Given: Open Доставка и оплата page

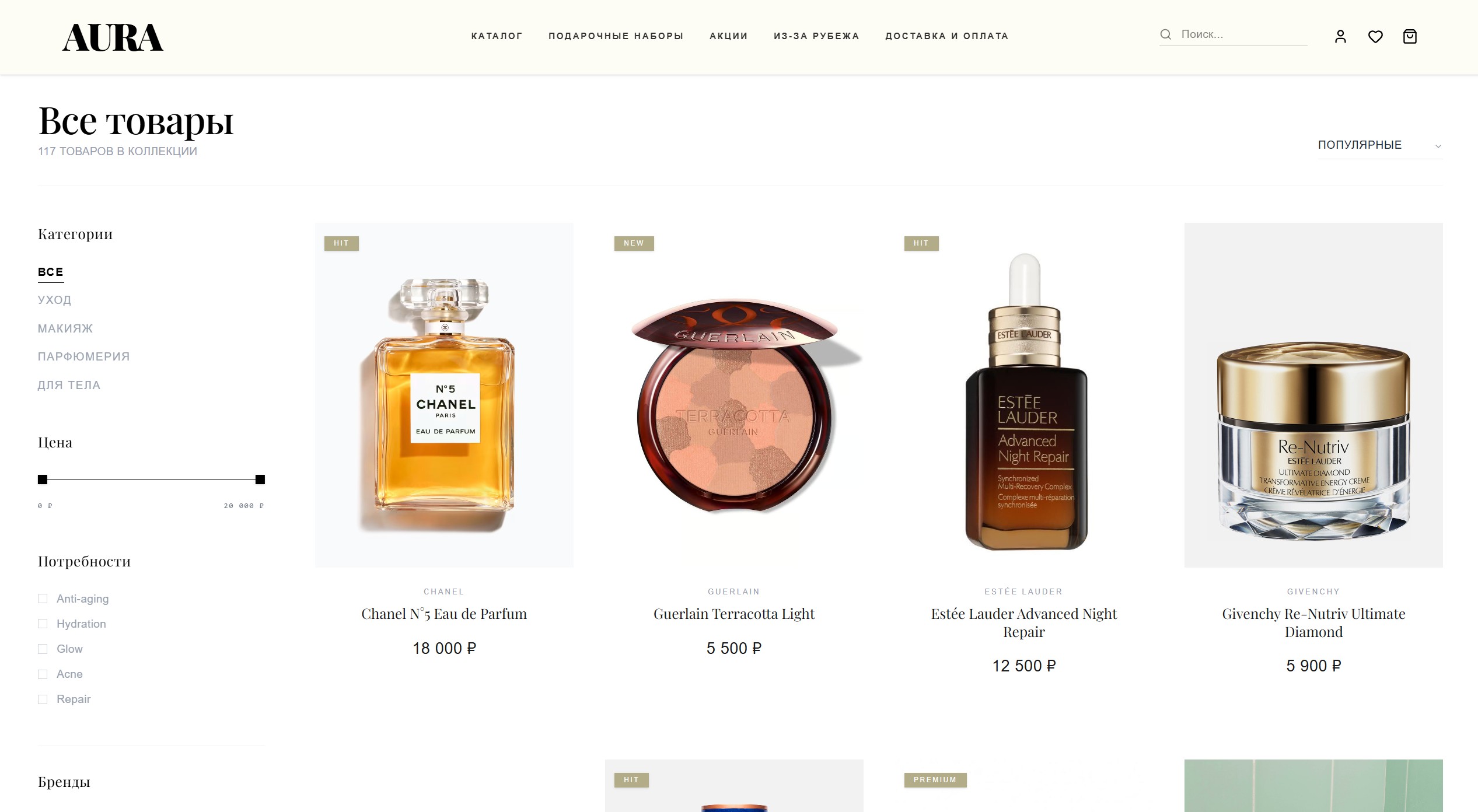Looking at the screenshot, I should [946, 36].
